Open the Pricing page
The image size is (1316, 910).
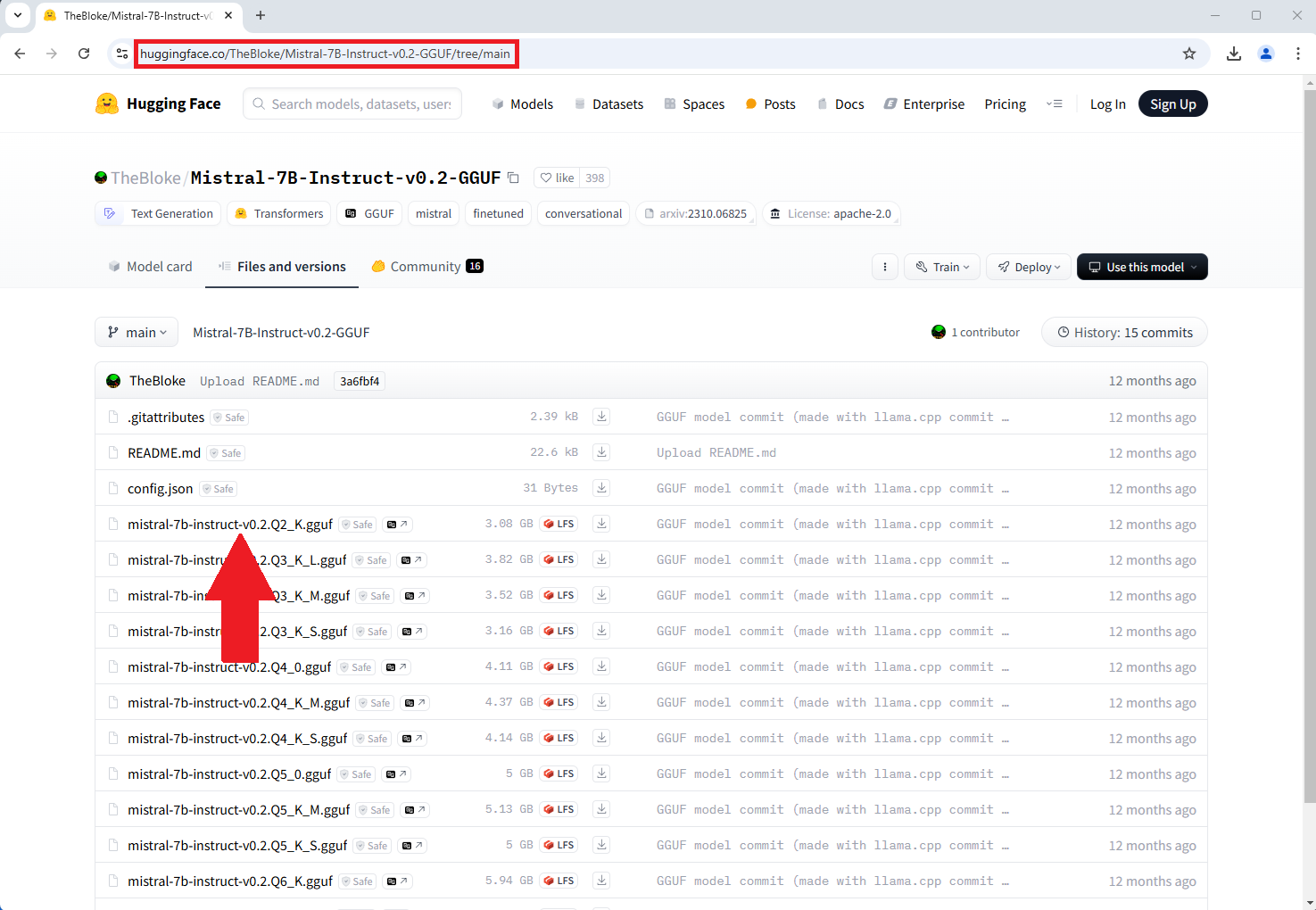coord(1005,103)
